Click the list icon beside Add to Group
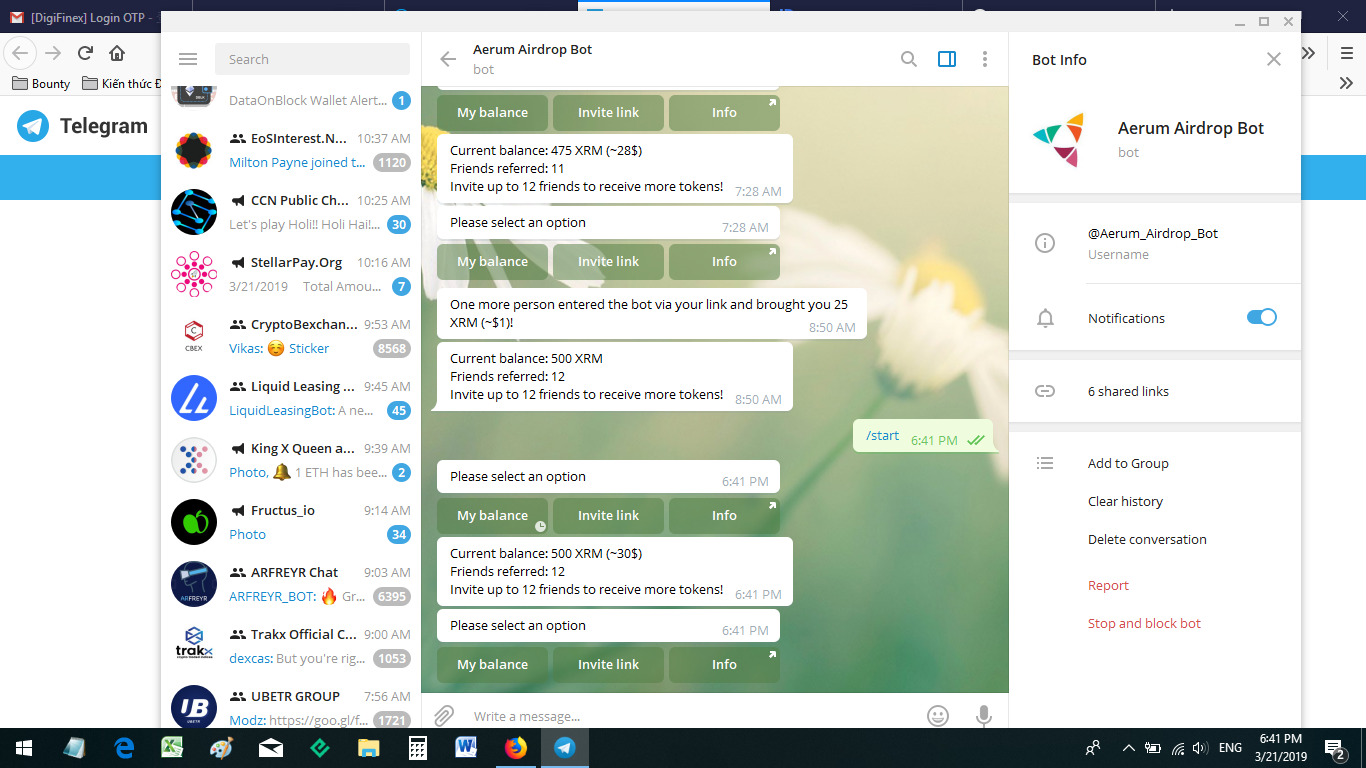This screenshot has width=1366, height=768. (x=1045, y=463)
